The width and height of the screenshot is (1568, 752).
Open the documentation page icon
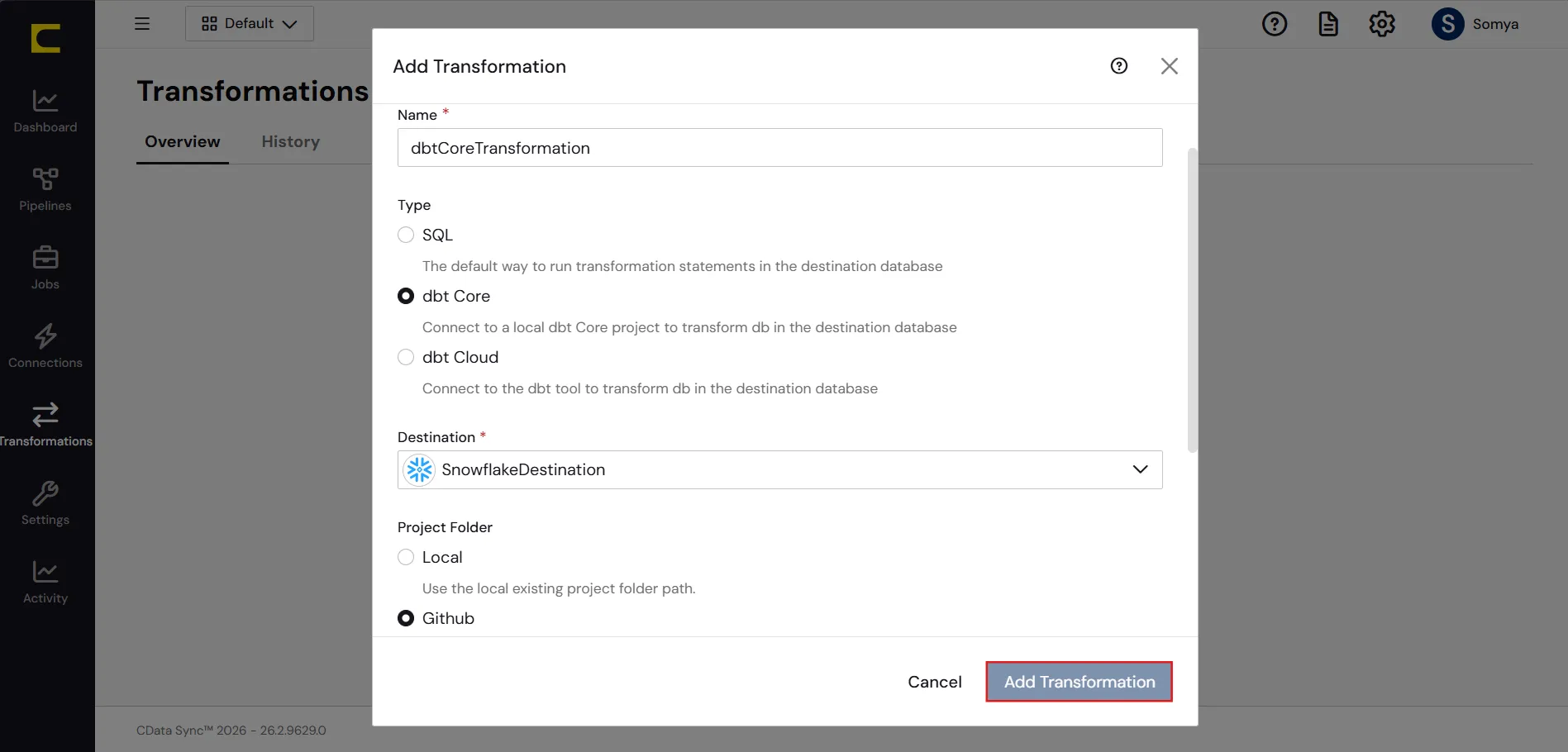(x=1328, y=24)
